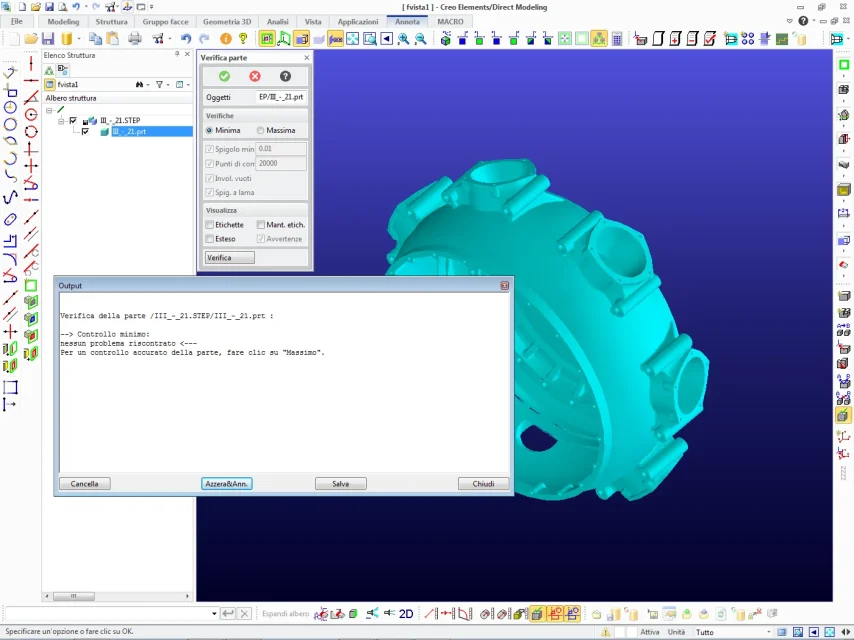This screenshot has width=854, height=640.
Task: Click the orange info icon in the toolbar
Action: 225,39
